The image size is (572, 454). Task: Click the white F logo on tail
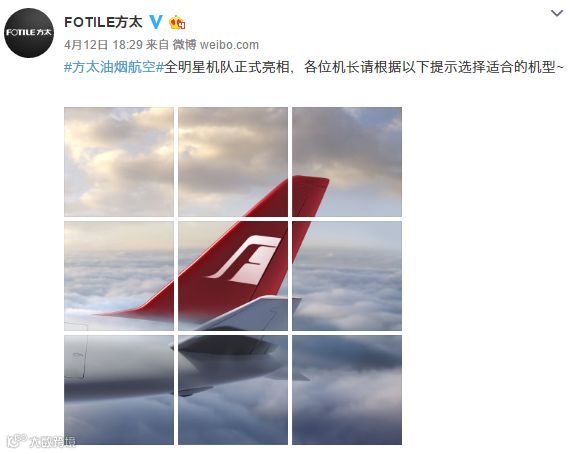(245, 260)
